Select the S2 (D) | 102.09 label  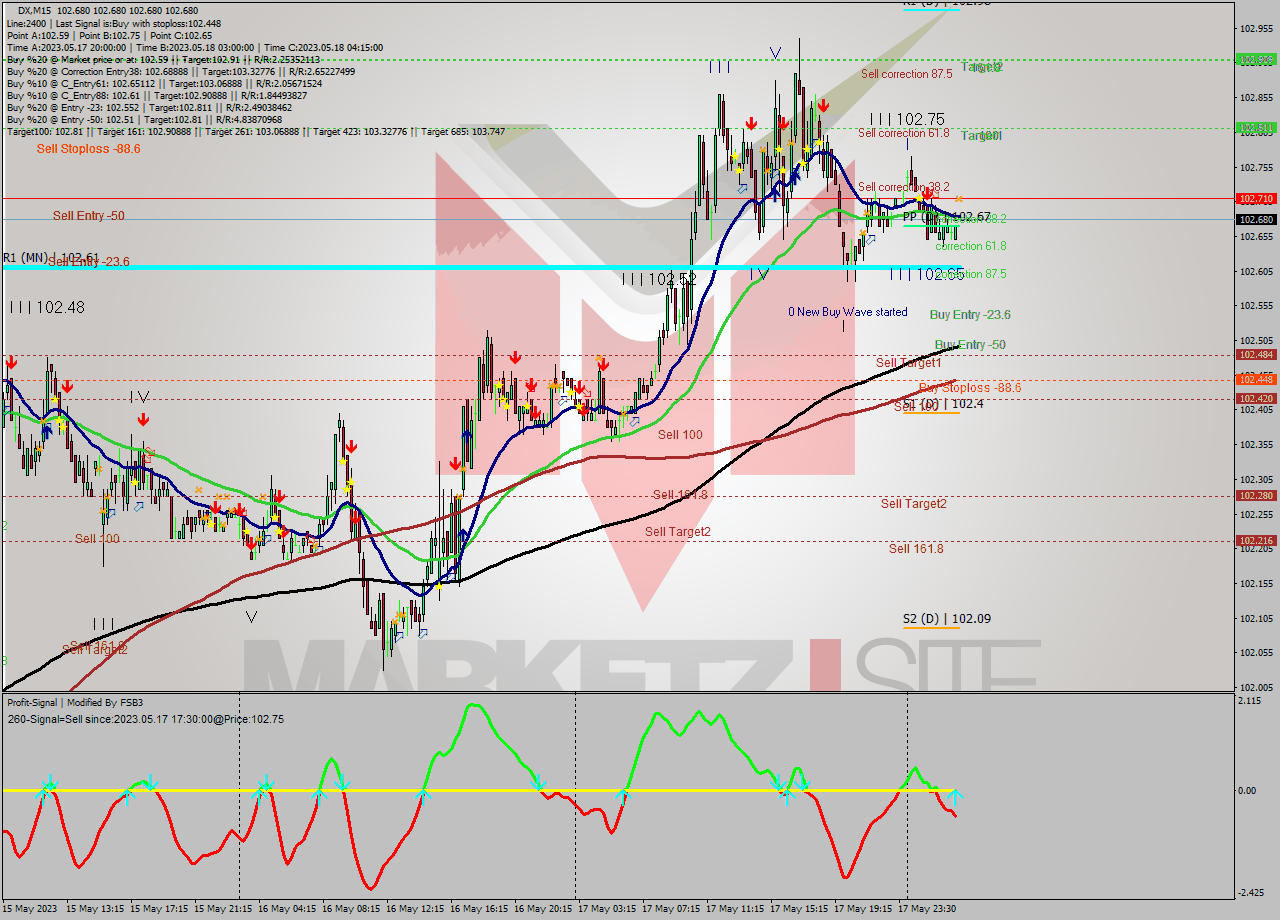click(x=947, y=619)
